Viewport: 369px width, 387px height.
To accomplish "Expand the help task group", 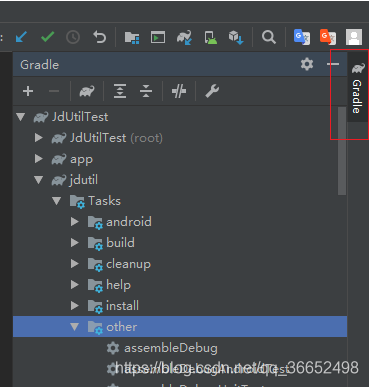I will click(75, 285).
